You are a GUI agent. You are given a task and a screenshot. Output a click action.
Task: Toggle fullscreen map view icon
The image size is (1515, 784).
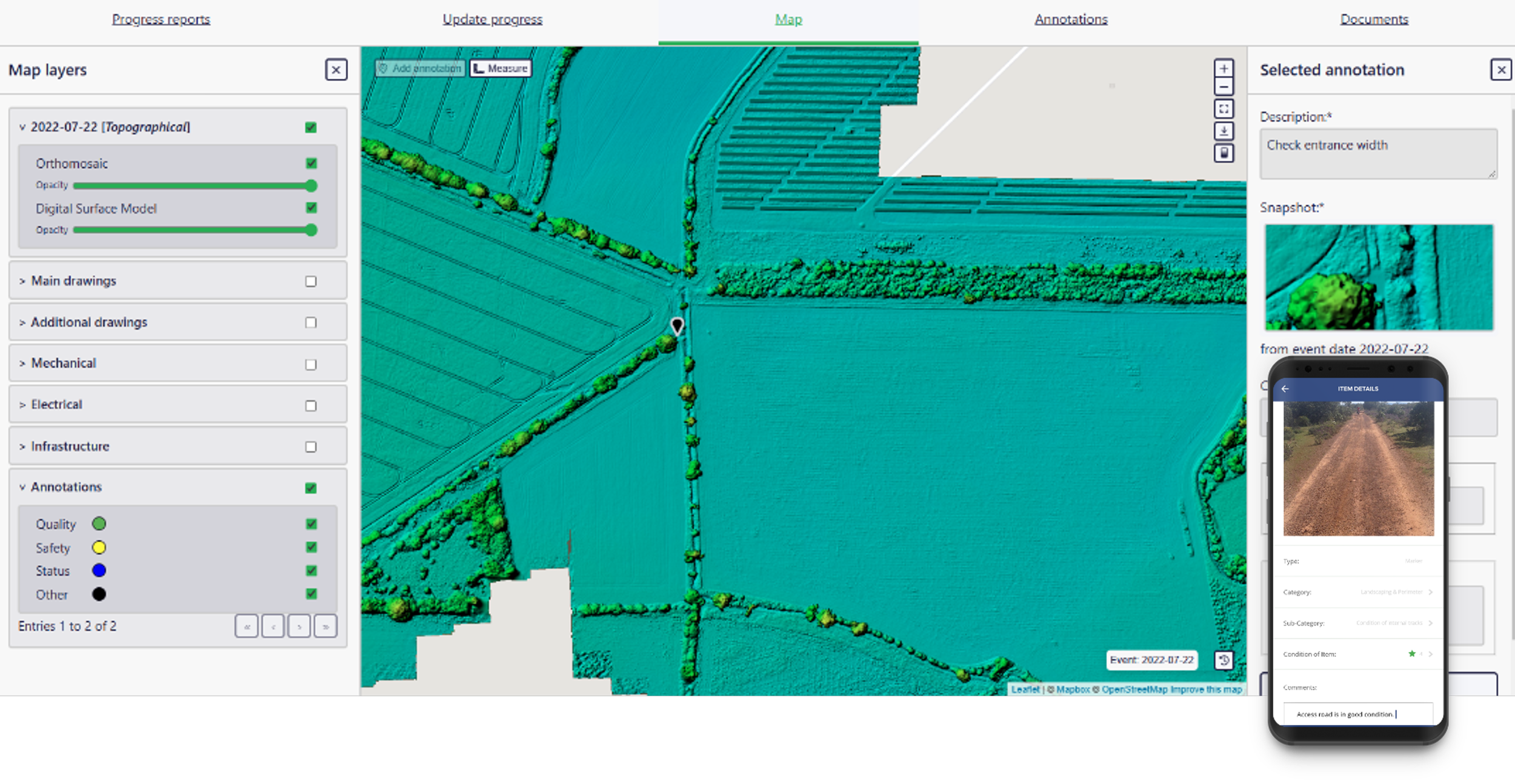[x=1224, y=109]
